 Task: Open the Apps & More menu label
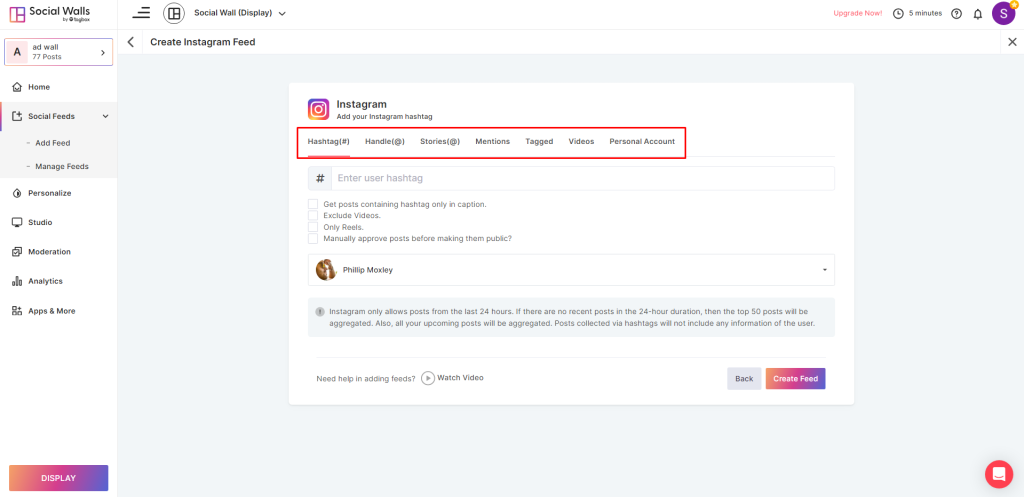click(x=52, y=311)
